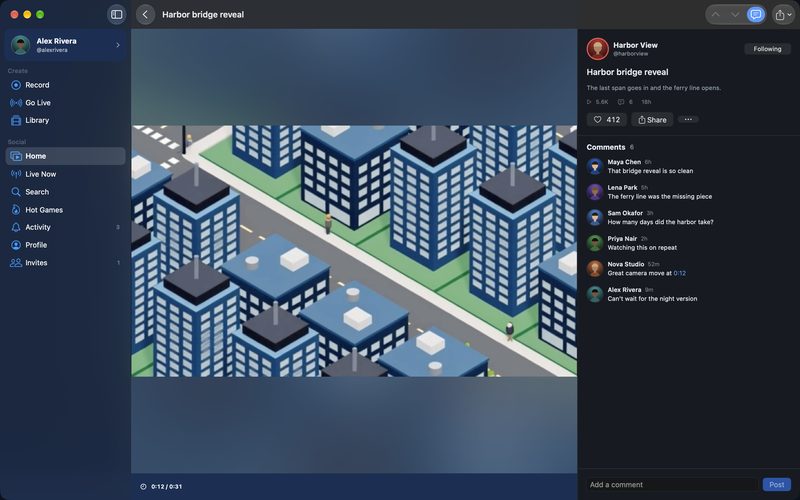Viewport: 800px width, 500px height.
Task: Click the Maya Chen commenter name
Action: click(x=624, y=162)
